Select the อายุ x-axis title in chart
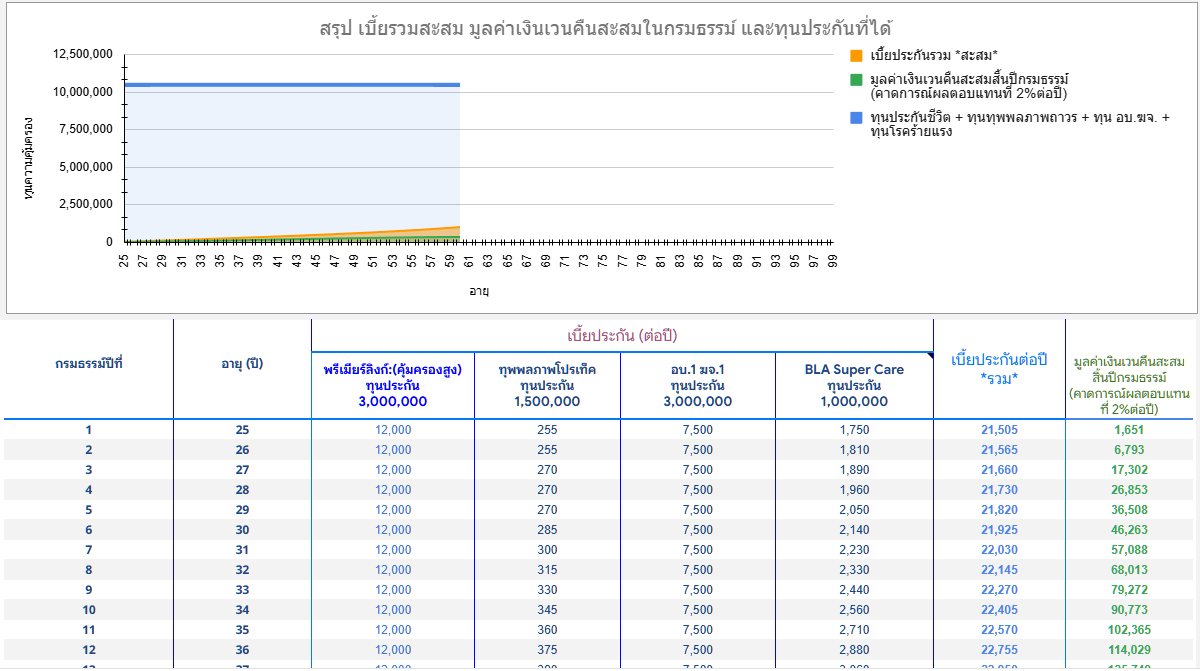1200x671 pixels. point(479,292)
